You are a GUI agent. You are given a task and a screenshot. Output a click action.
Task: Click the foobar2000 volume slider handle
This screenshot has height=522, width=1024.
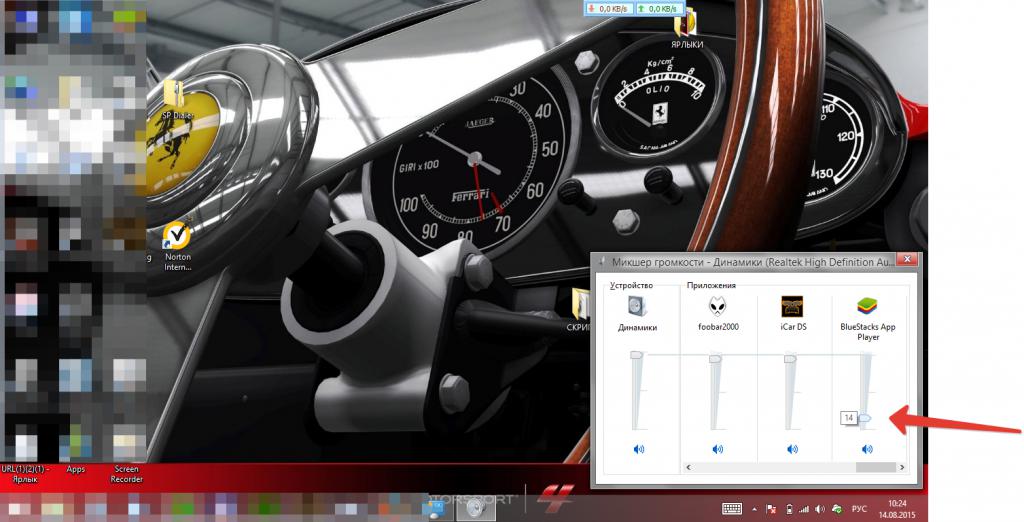tap(715, 358)
